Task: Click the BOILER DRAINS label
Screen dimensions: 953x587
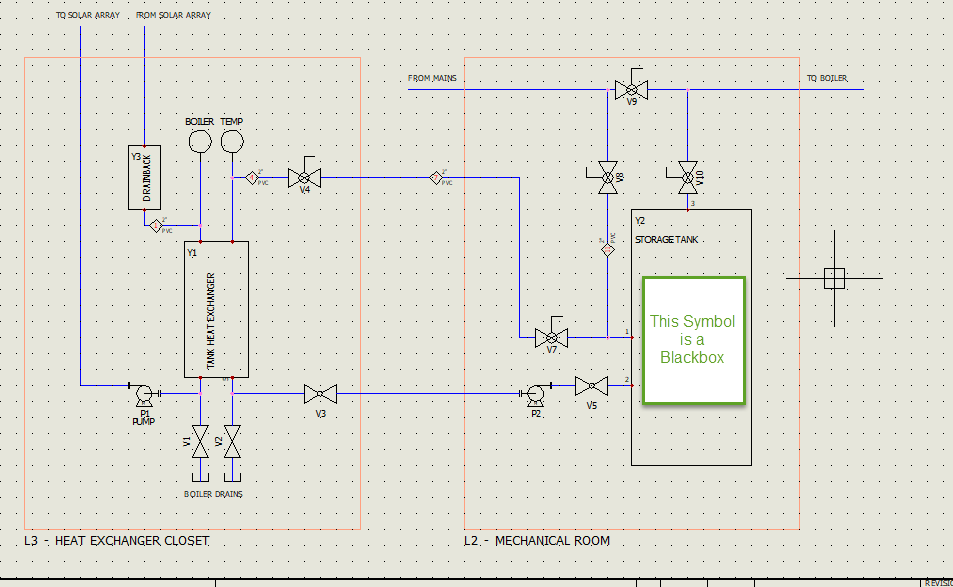Action: point(213,494)
